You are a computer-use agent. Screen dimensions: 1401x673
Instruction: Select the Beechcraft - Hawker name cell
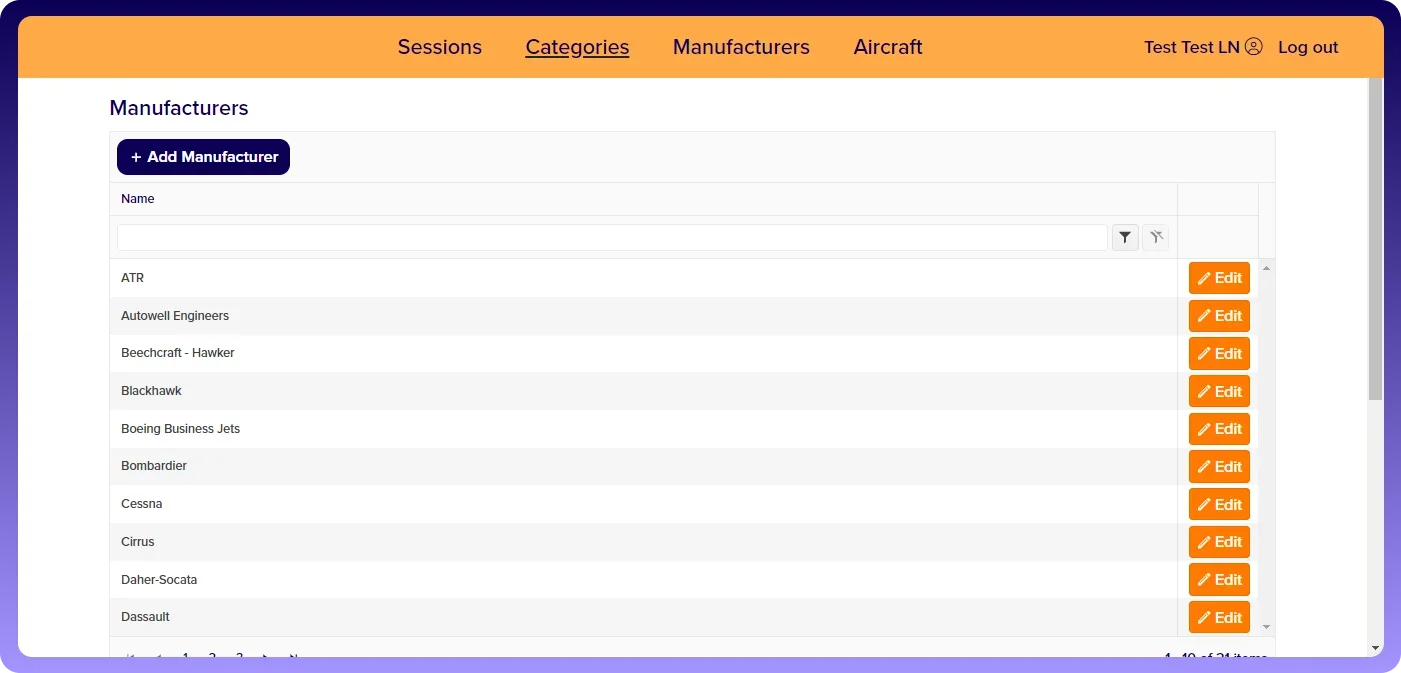(644, 353)
